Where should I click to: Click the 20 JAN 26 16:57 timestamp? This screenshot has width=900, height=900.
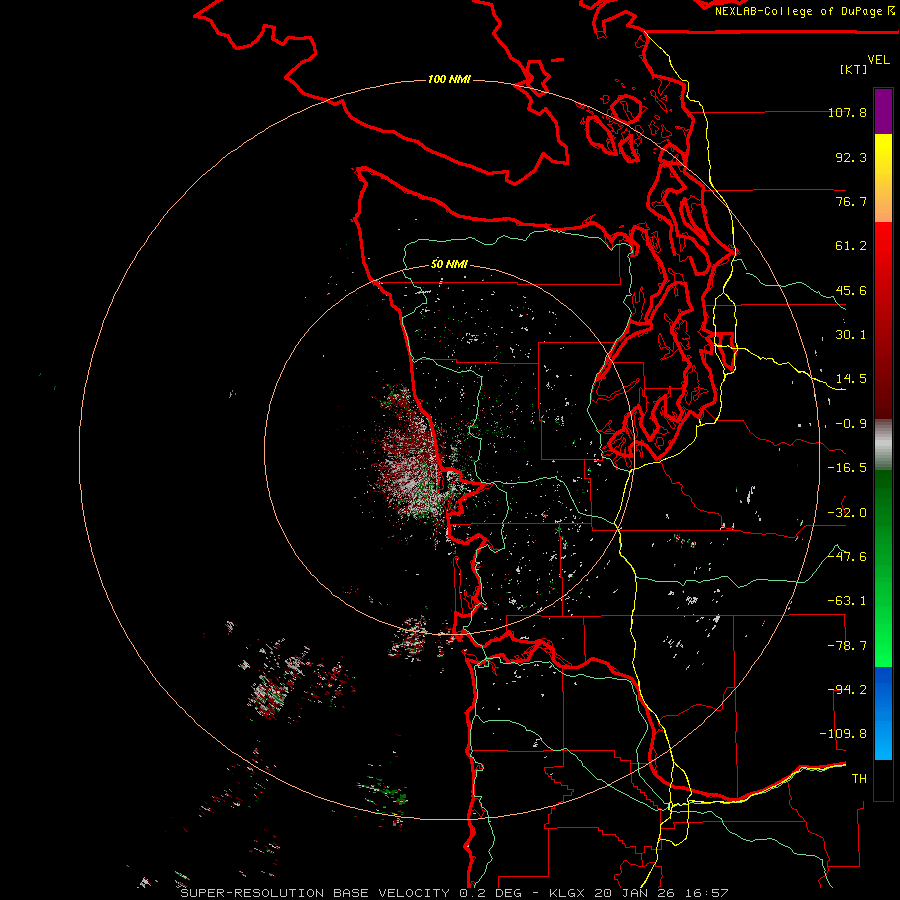(x=661, y=893)
